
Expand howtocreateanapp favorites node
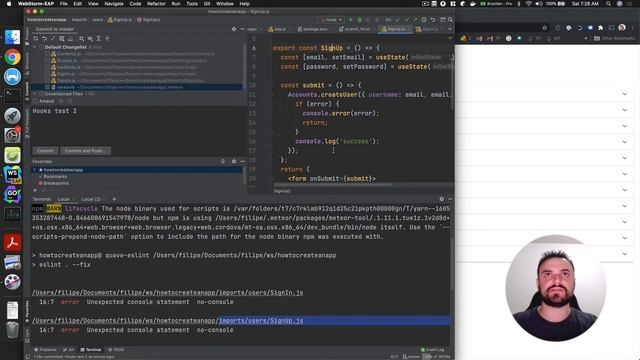point(35,170)
